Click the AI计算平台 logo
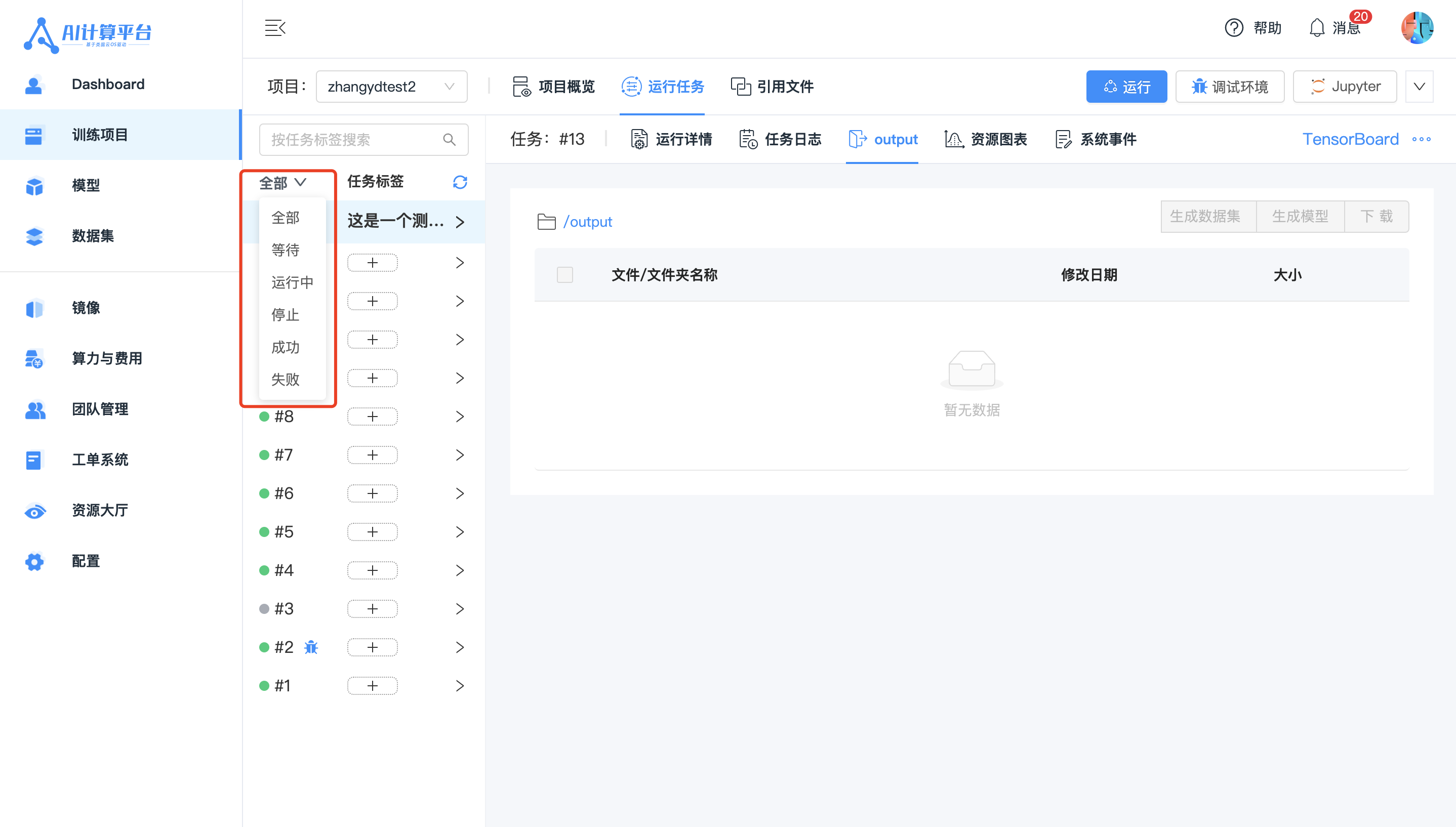The height and width of the screenshot is (827, 1456). click(88, 34)
